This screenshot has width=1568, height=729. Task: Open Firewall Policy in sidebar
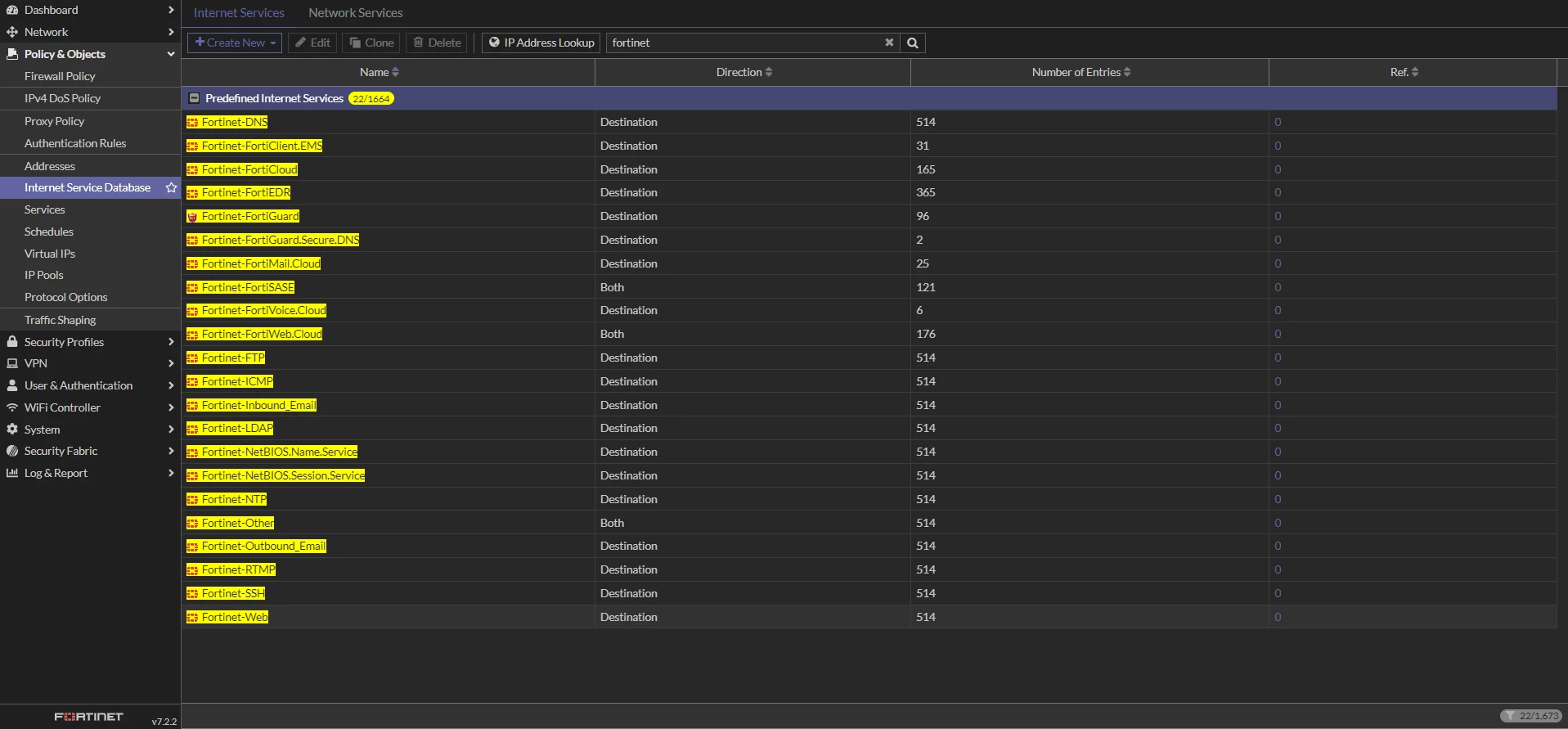(60, 76)
